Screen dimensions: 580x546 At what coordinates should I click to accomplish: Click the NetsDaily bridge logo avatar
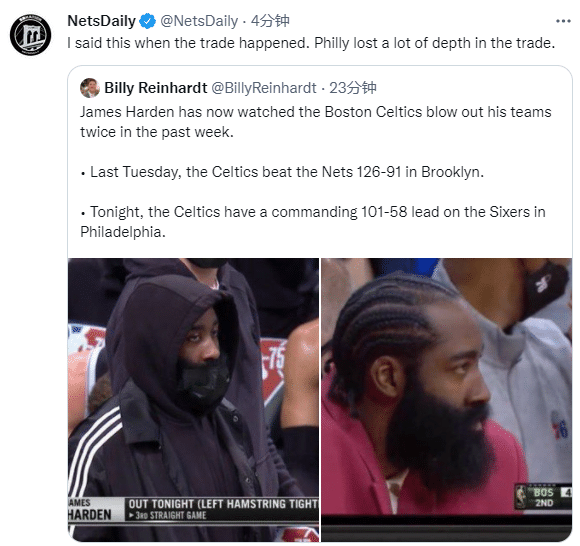pyautogui.click(x=30, y=35)
